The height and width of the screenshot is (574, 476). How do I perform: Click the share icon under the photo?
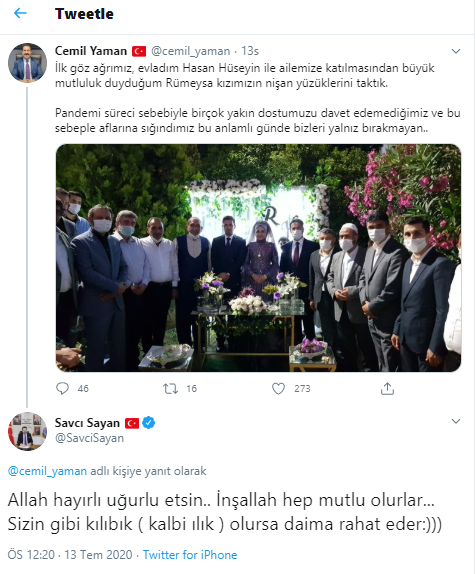[387, 388]
